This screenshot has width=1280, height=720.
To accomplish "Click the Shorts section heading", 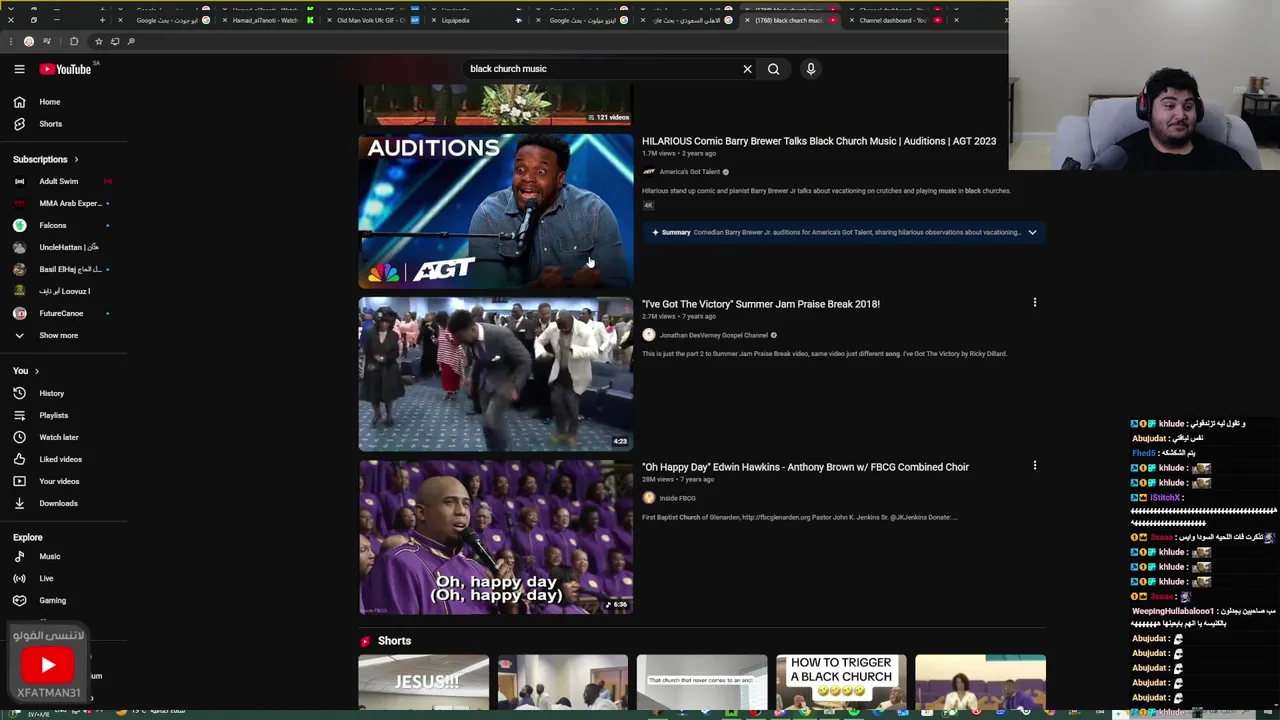I will (394, 641).
